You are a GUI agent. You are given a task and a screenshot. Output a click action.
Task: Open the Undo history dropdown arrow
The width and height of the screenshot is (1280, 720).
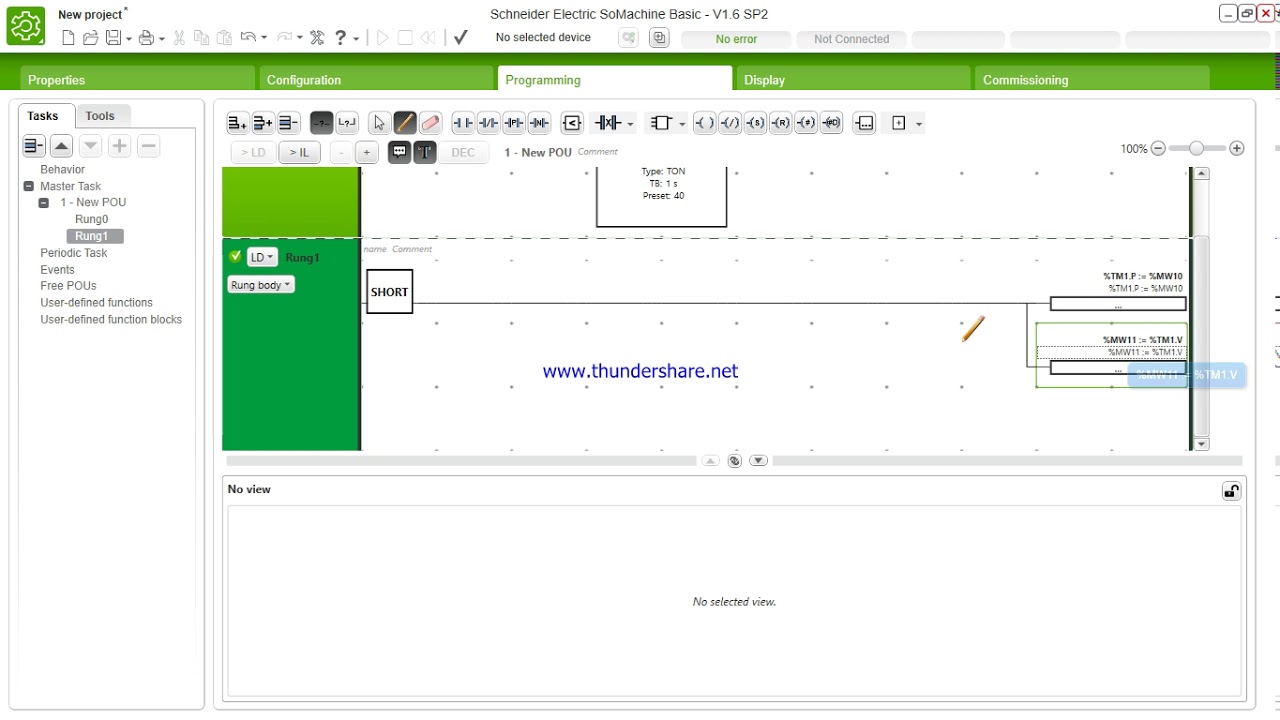(x=263, y=39)
